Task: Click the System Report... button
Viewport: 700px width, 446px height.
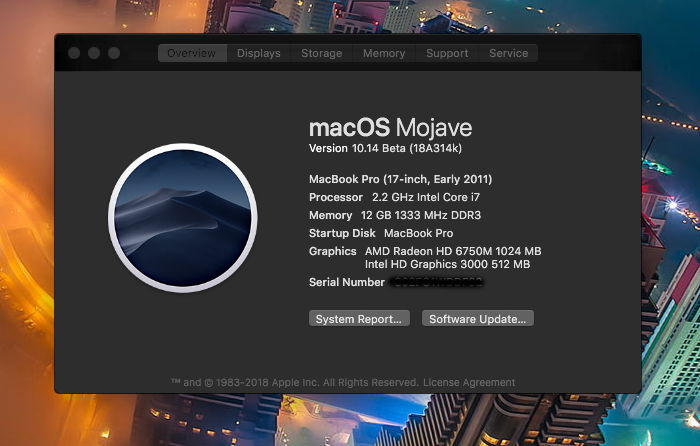Action: 359,319
